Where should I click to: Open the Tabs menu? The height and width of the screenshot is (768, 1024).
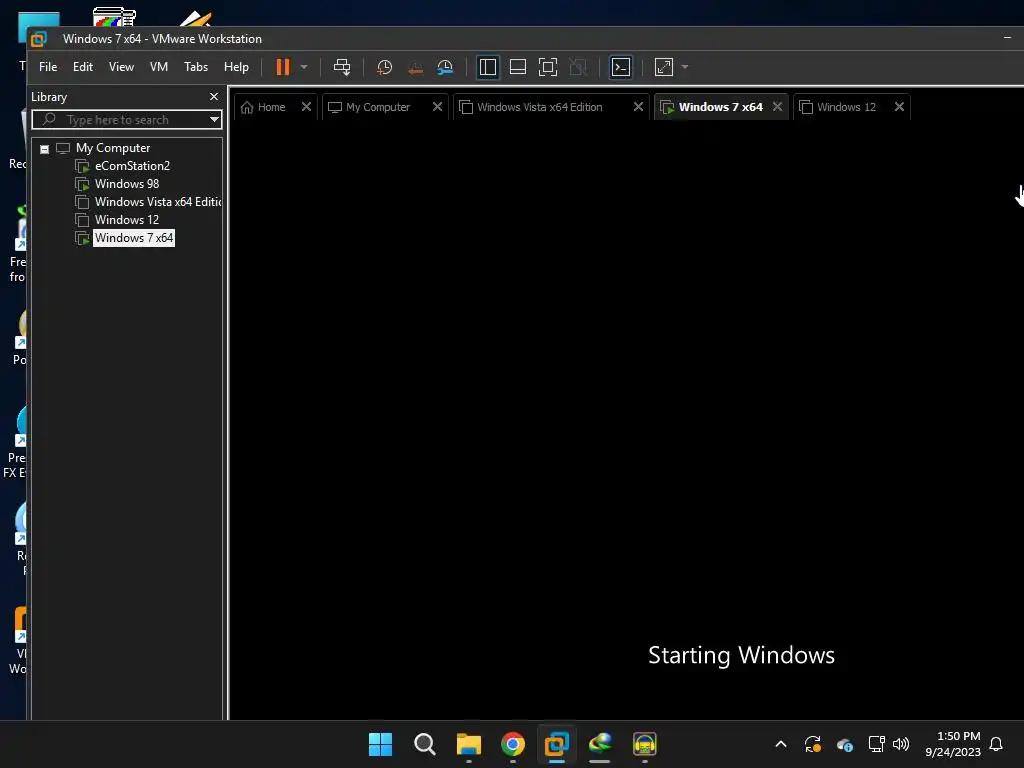(x=196, y=67)
